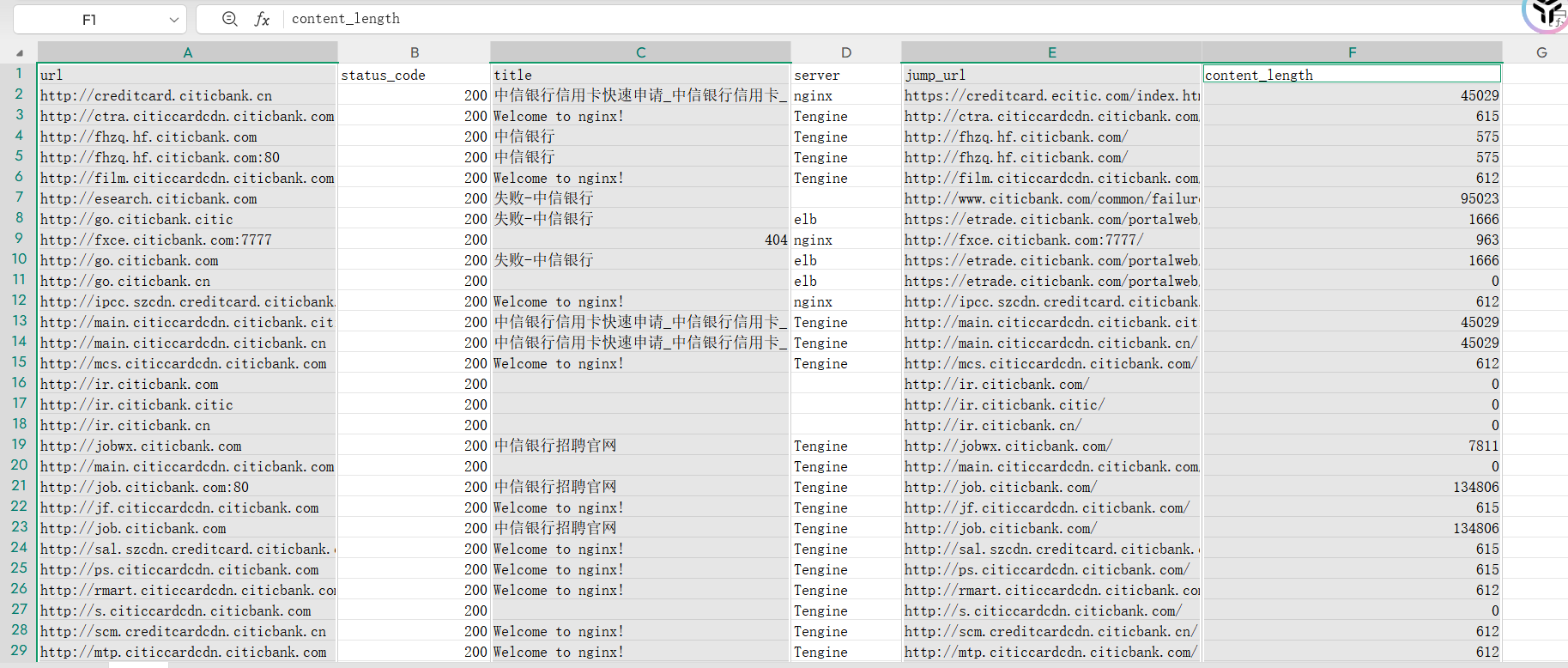Click status code 200 in row 9
1568x668 pixels.
pos(414,240)
